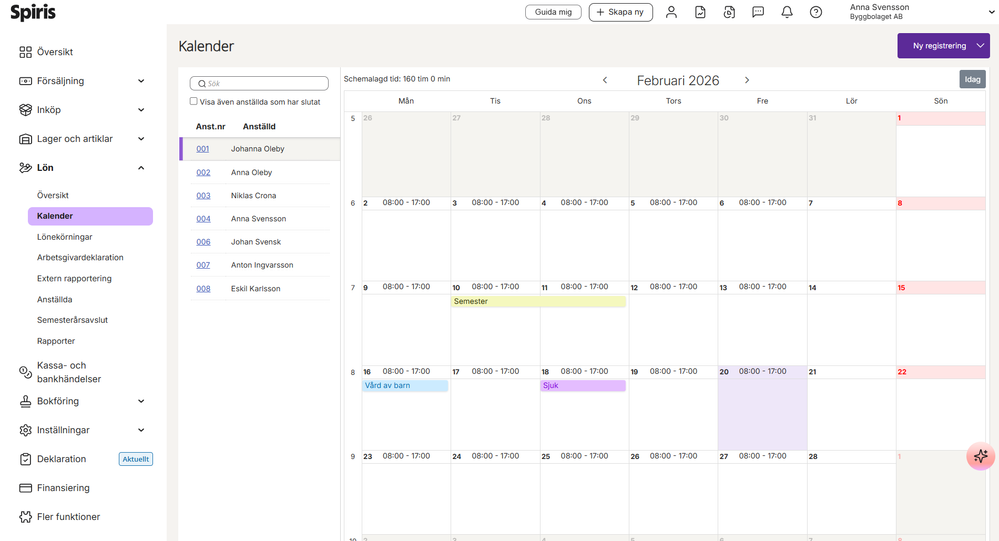Viewport: 999px width, 541px height.
Task: Select employee Johanna Oleby row
Action: pos(260,149)
